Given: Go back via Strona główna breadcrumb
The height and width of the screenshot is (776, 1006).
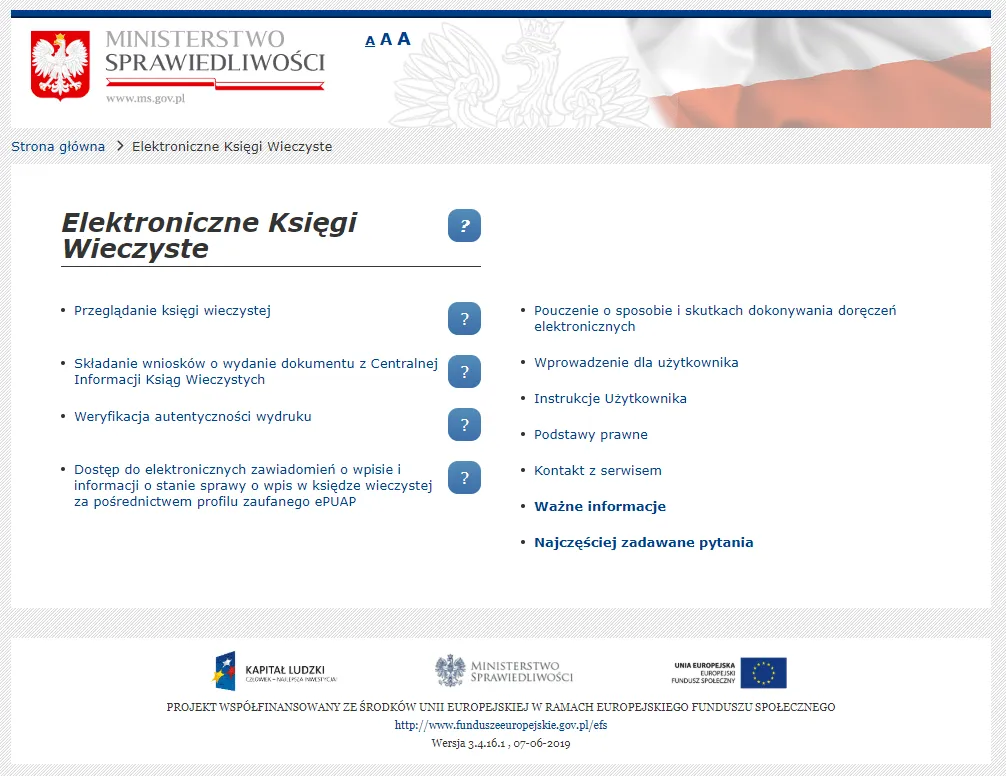Looking at the screenshot, I should tap(57, 146).
